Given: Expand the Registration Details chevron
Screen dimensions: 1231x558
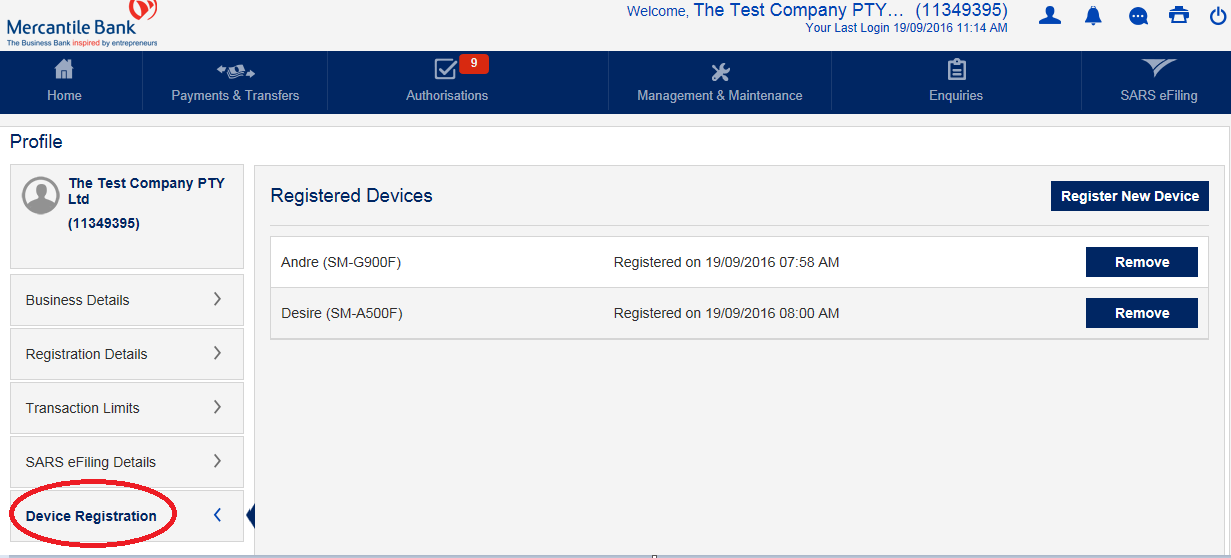Looking at the screenshot, I should click(x=217, y=353).
